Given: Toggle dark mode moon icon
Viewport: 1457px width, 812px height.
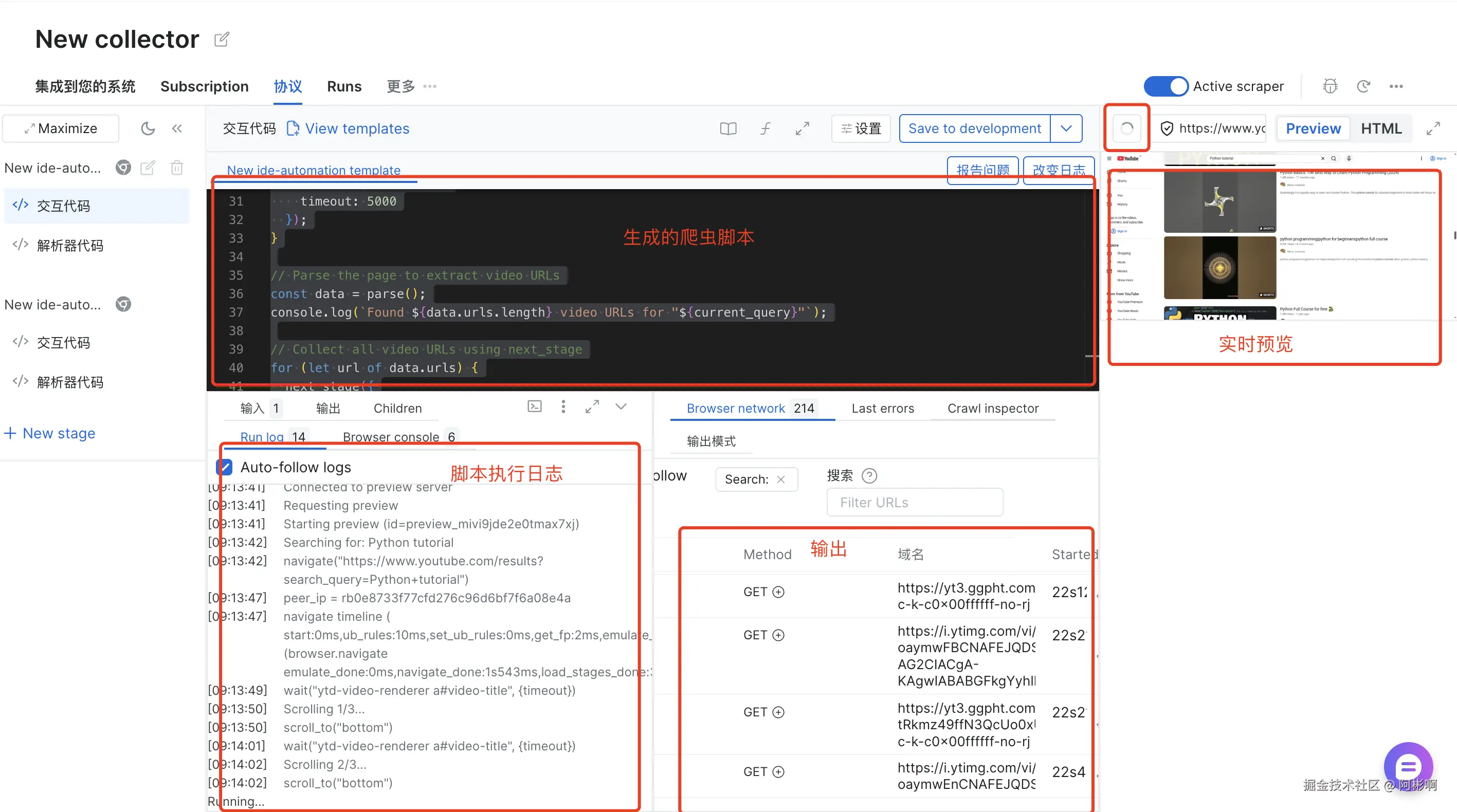Looking at the screenshot, I should point(148,128).
